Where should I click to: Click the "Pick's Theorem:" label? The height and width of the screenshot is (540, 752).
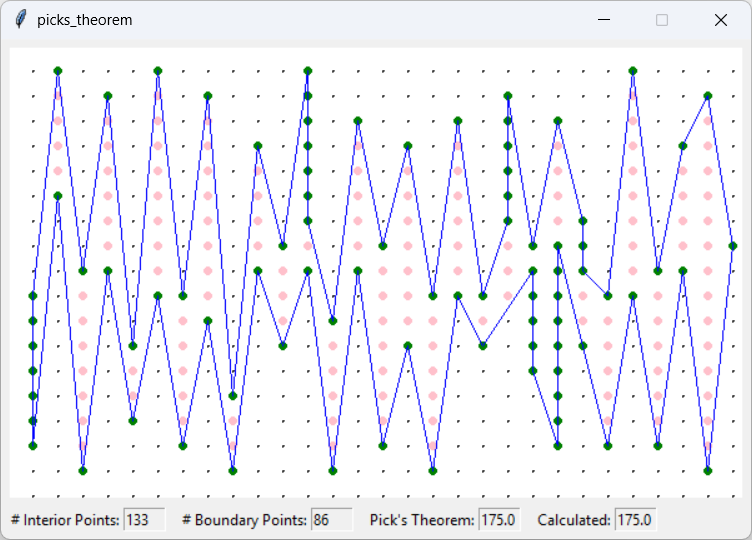(x=422, y=520)
